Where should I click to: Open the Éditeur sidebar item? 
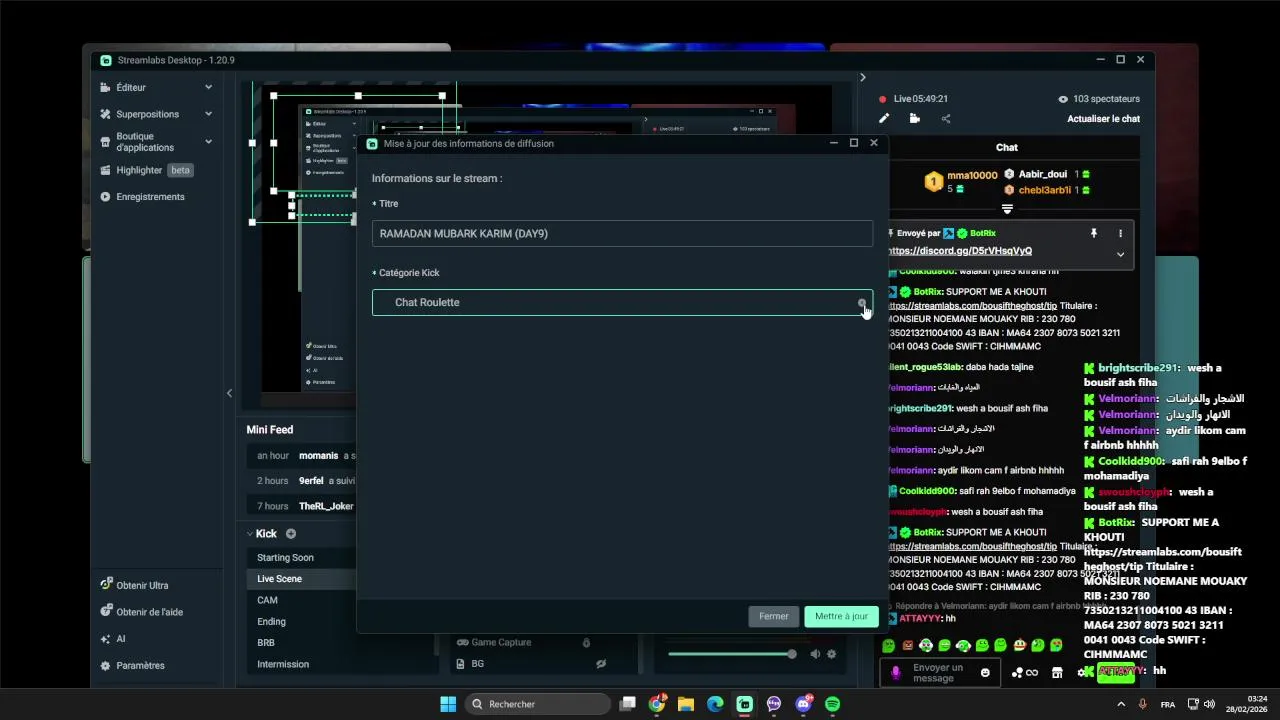(131, 87)
